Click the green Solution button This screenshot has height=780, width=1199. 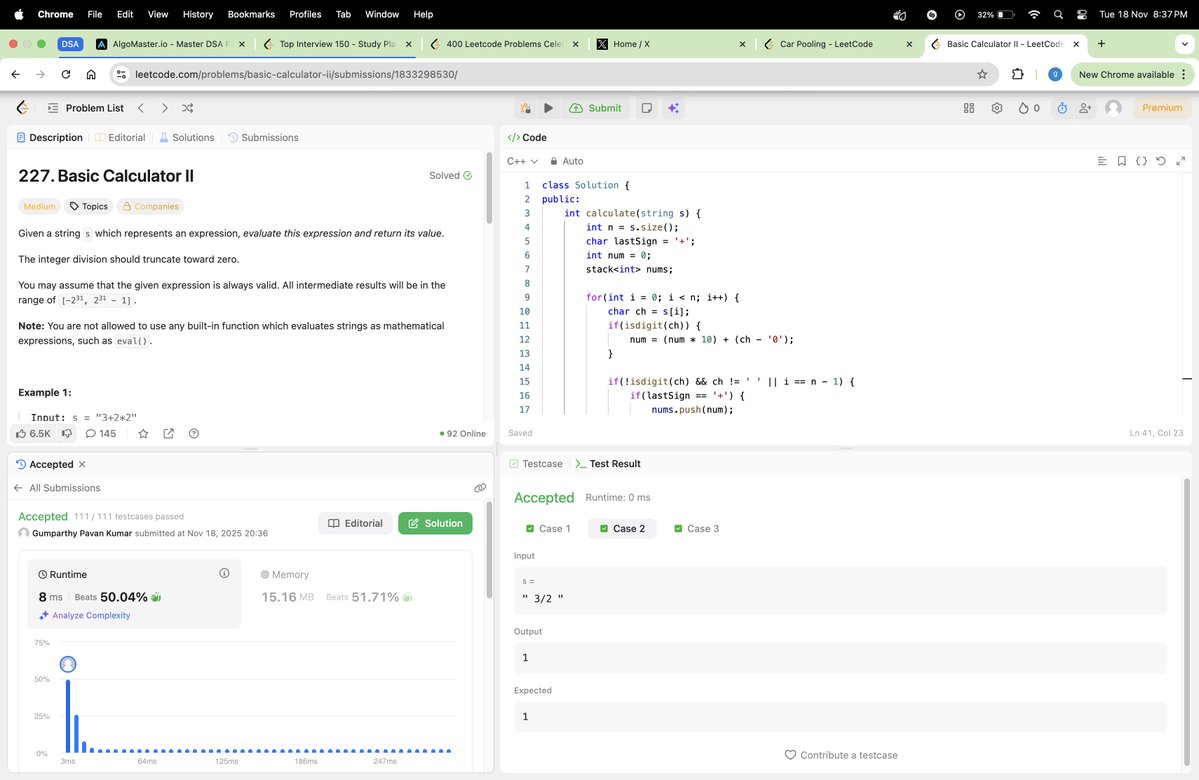pos(435,523)
